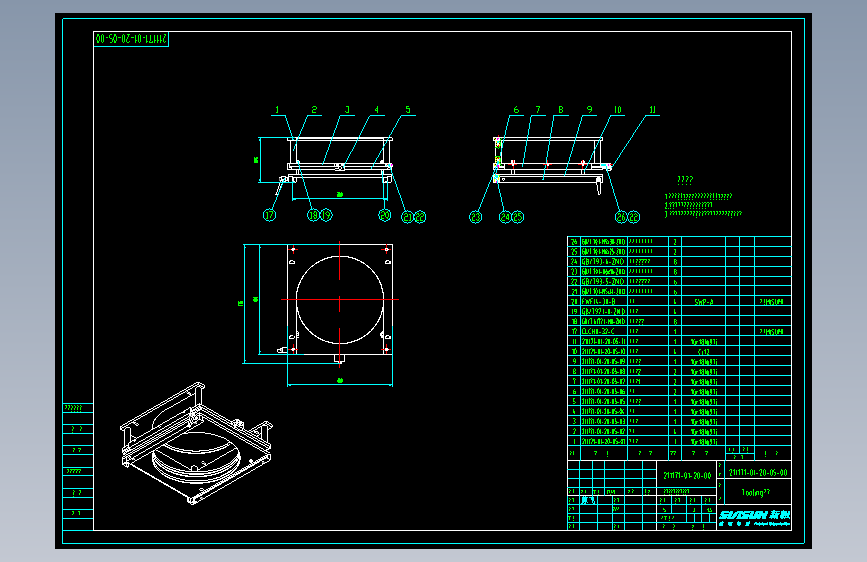867x562 pixels.
Task: Click part callout number 4 label
Action: click(x=377, y=110)
